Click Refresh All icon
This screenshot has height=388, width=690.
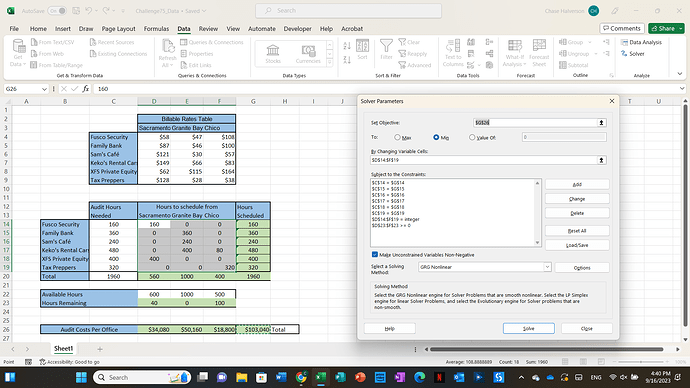[168, 47]
